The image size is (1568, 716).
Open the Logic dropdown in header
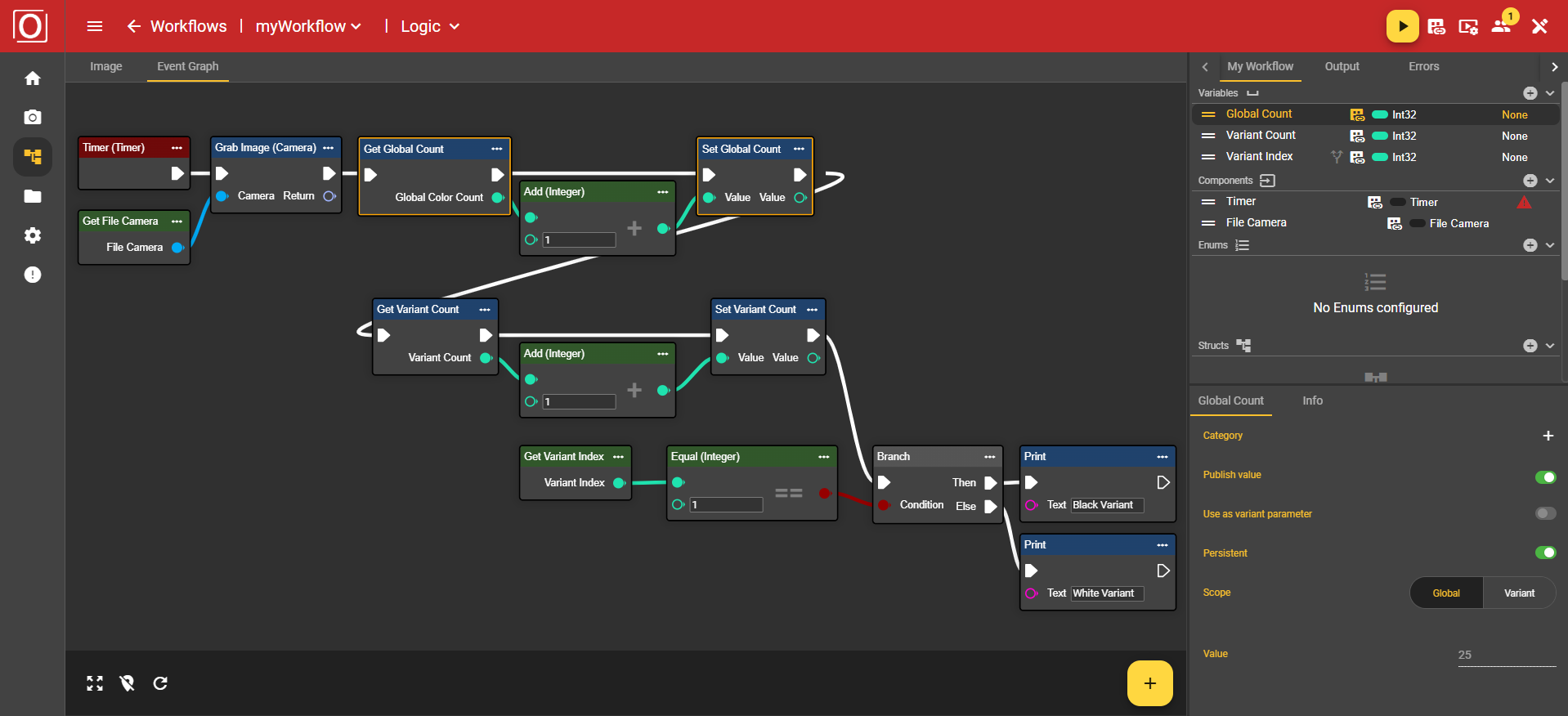click(430, 26)
